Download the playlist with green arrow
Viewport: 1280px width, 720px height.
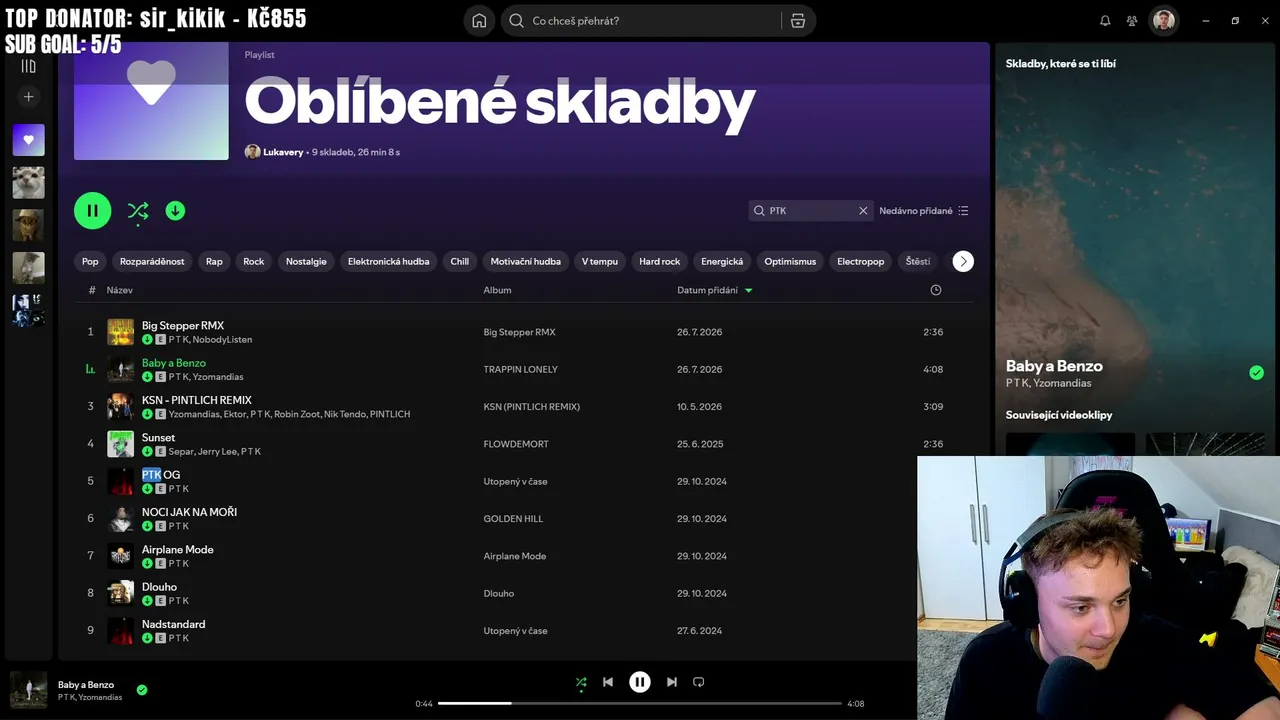pyautogui.click(x=175, y=211)
